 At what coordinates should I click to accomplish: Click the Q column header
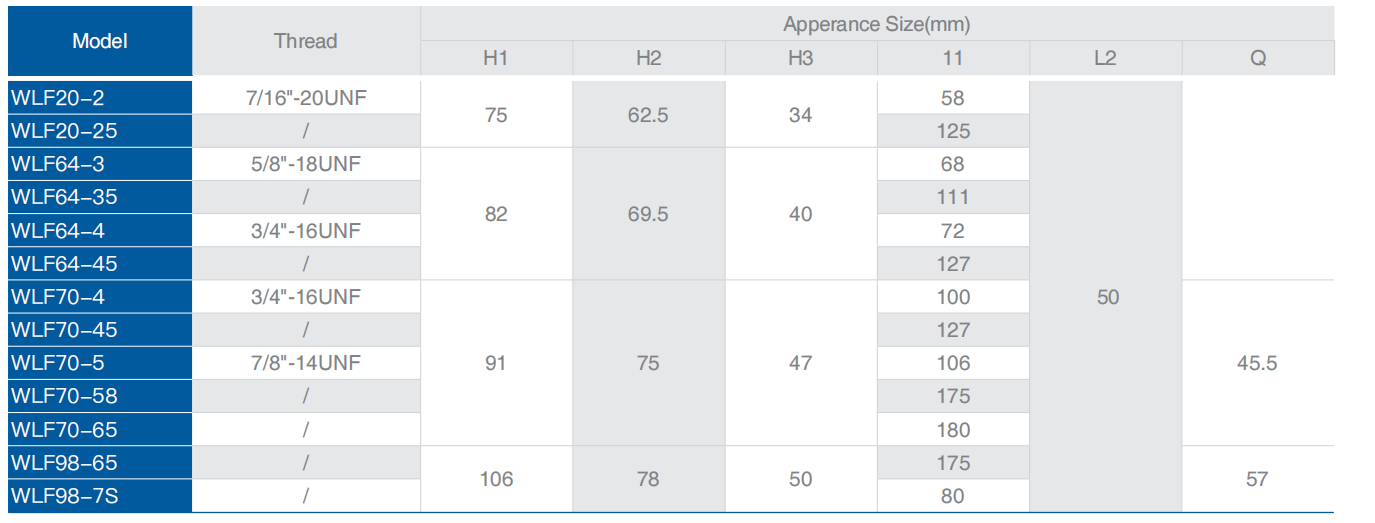[1258, 58]
